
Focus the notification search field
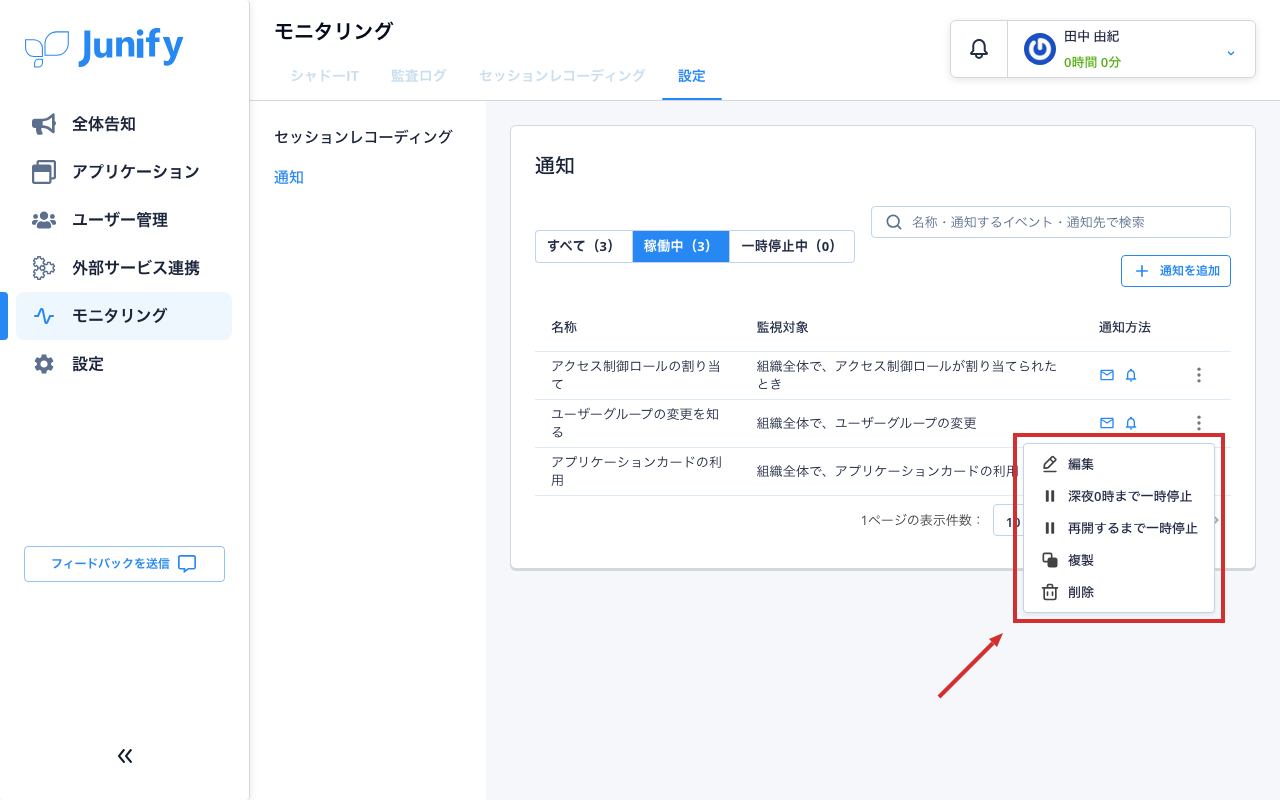1051,222
